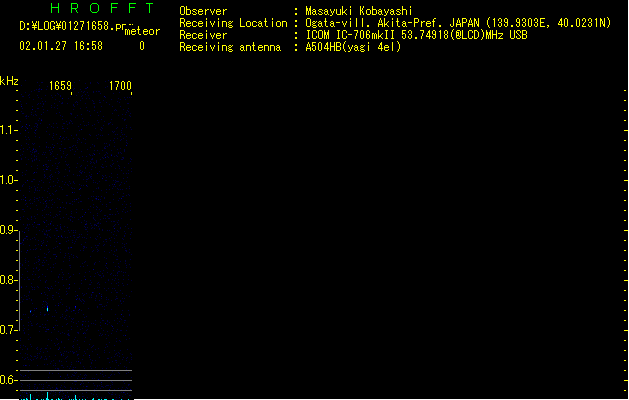The height and width of the screenshot is (400, 629).
Task: Select the 1659 time marker
Action: (x=60, y=86)
